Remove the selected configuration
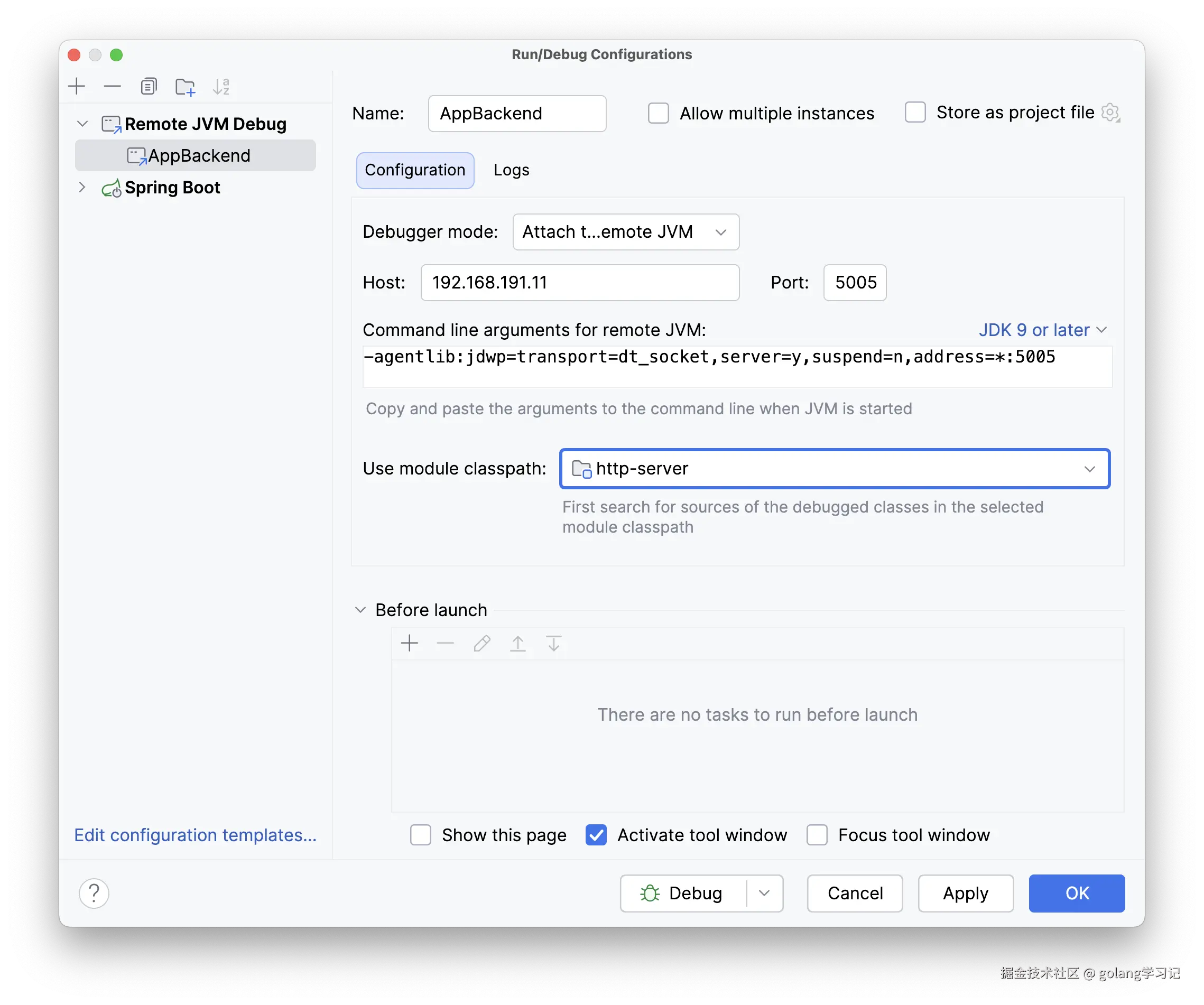1204x1005 pixels. 113,86
